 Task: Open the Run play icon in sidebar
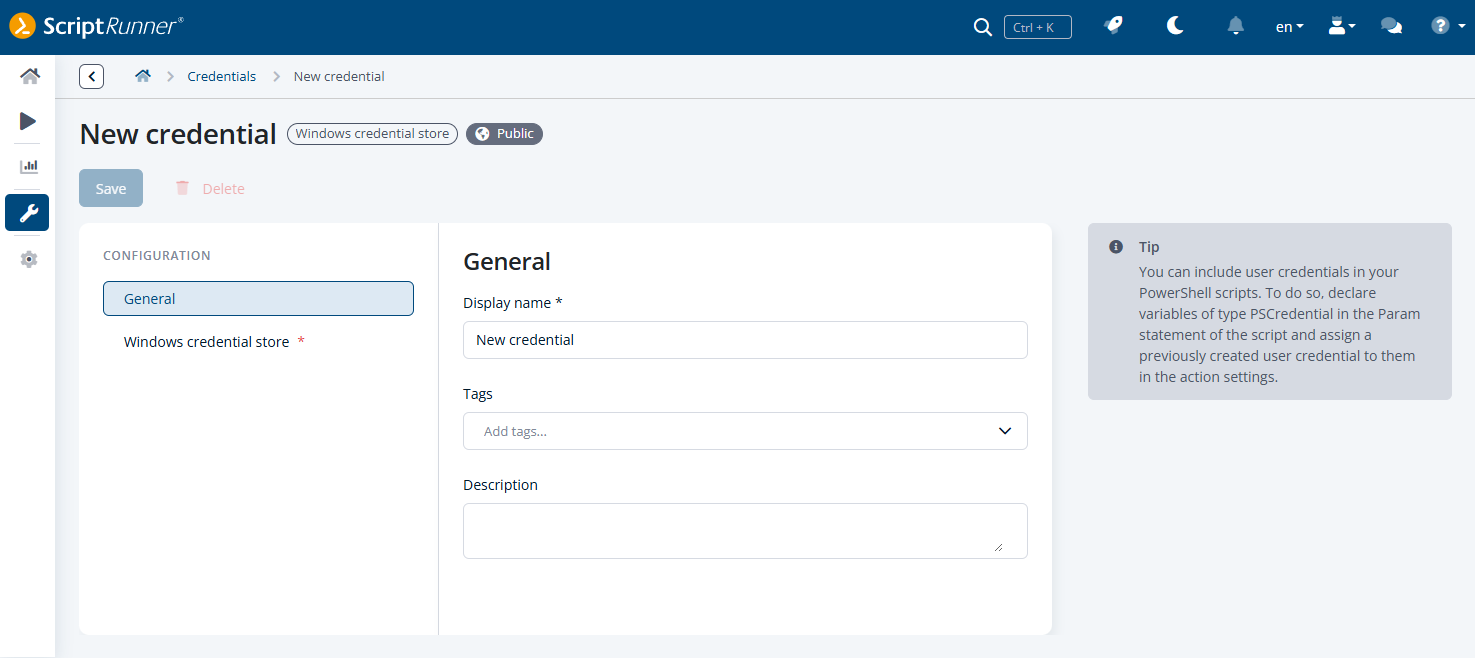pos(28,121)
